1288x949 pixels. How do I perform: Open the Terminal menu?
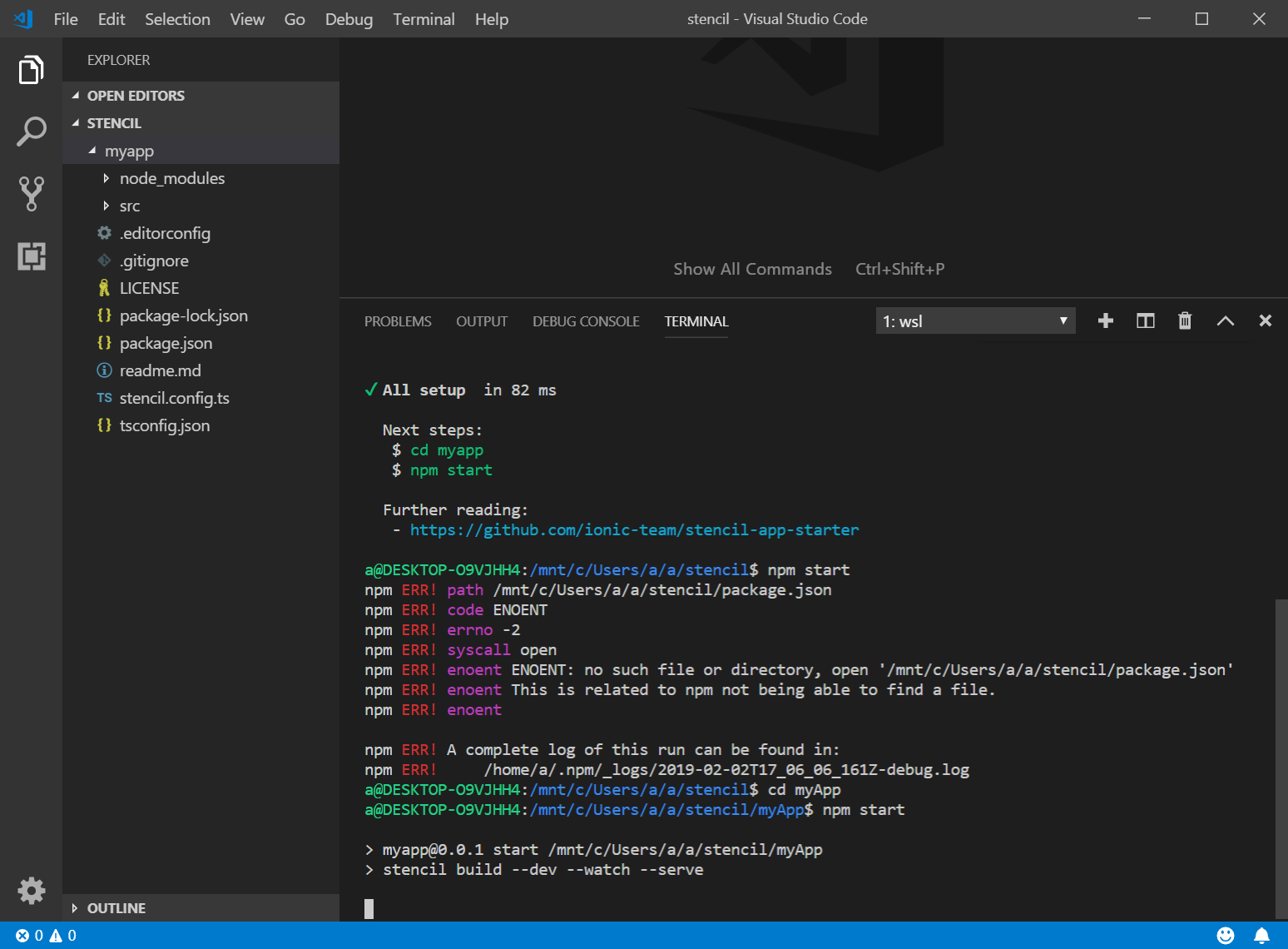pos(424,19)
